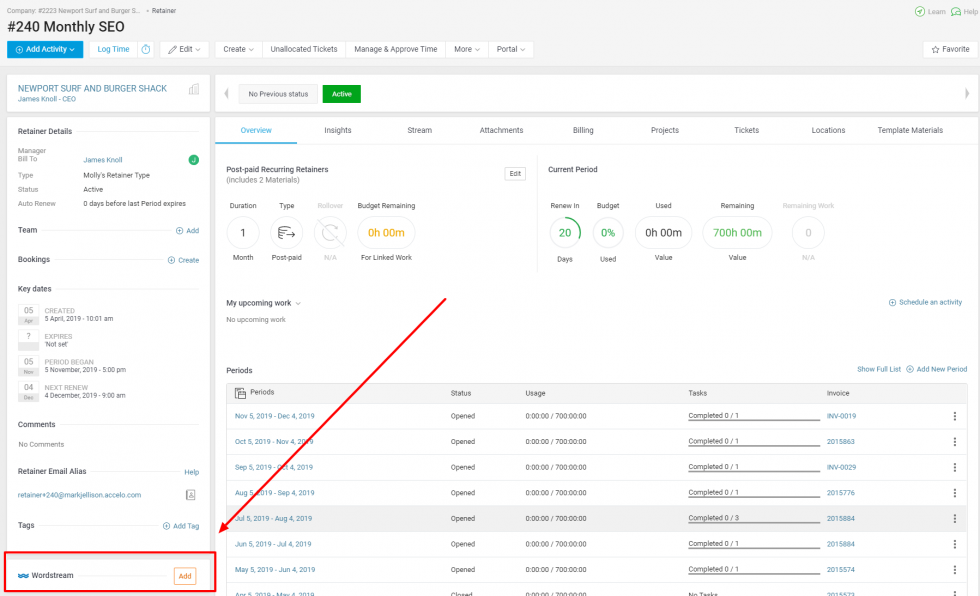Open the Edit dropdown menu

tap(184, 49)
